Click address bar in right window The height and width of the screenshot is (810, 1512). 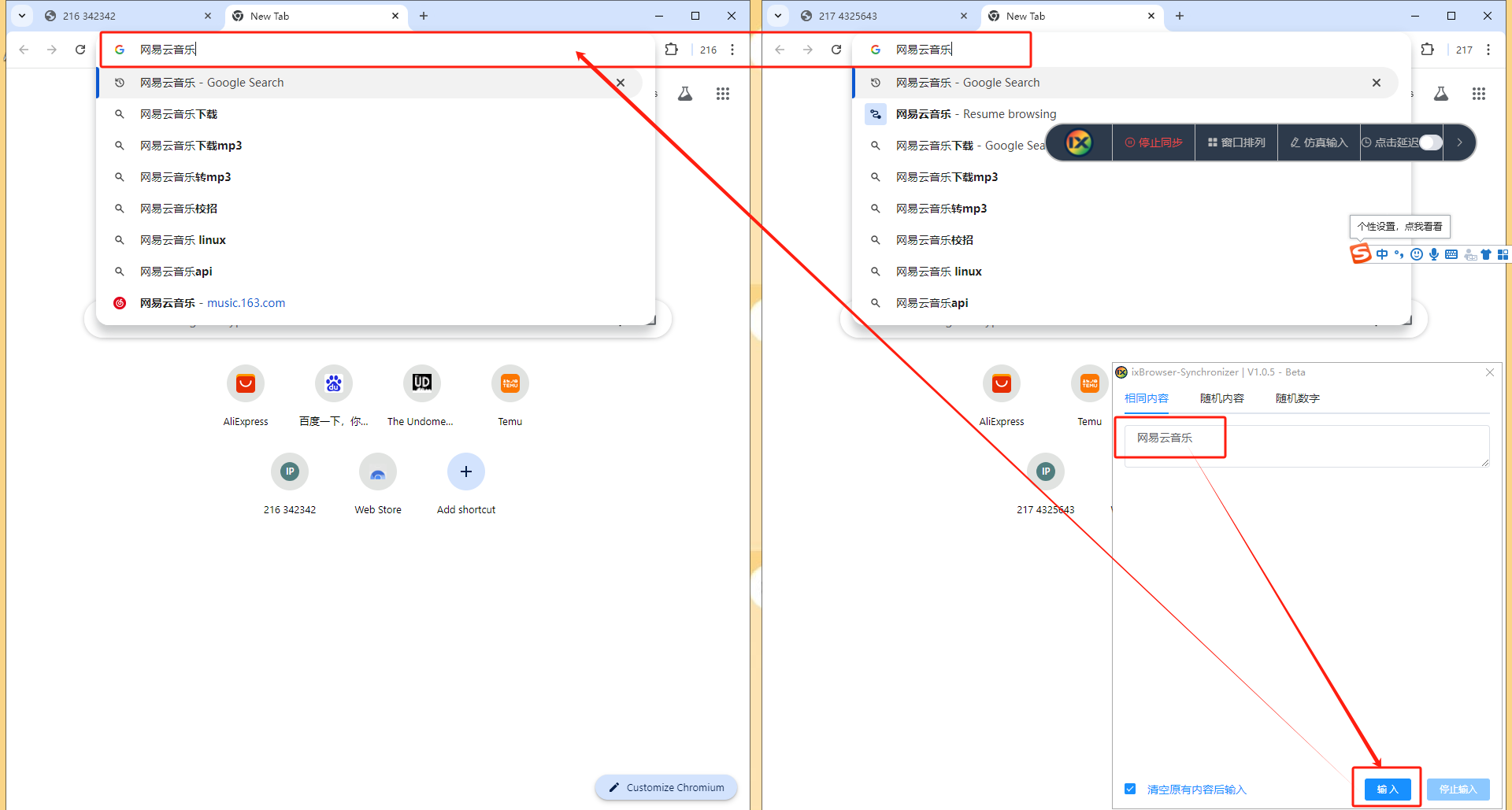pos(1132,50)
